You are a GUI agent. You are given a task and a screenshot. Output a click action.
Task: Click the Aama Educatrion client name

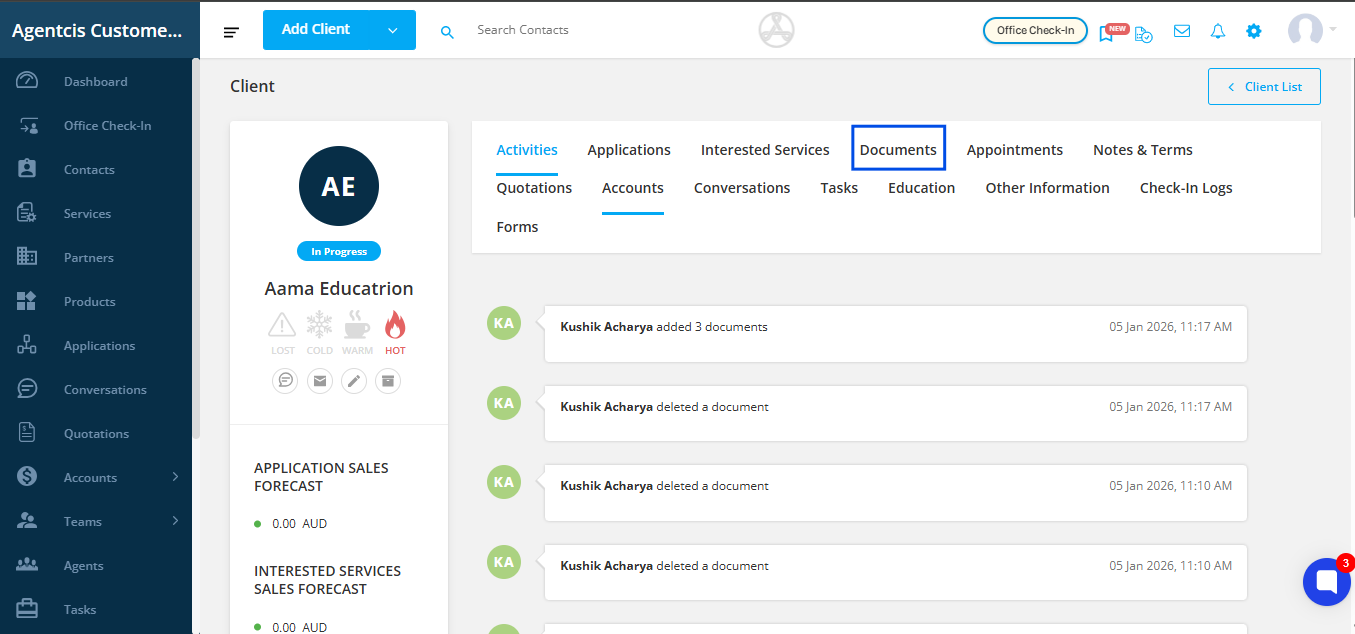click(339, 288)
